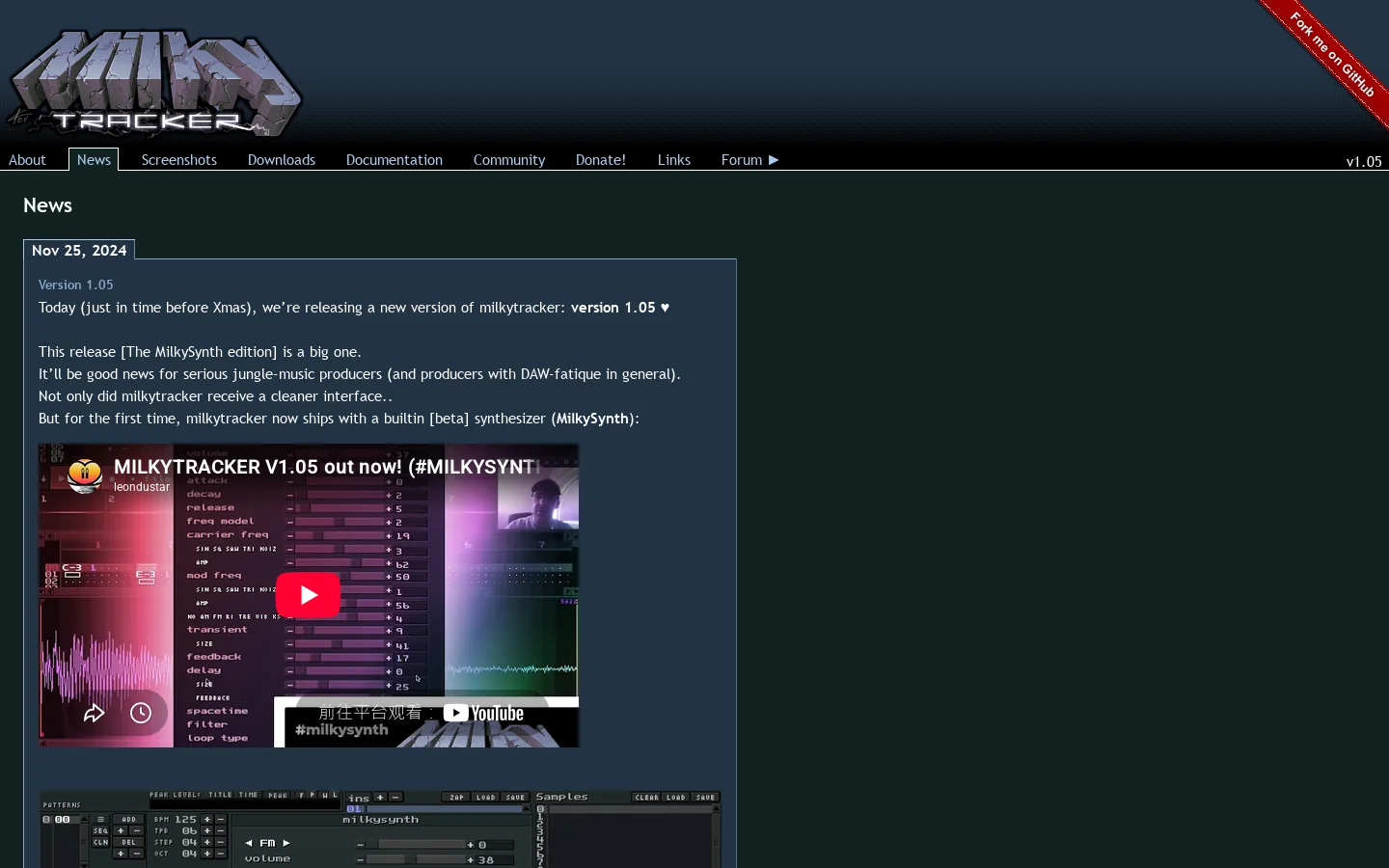The image size is (1389, 868).
Task: Open the video on YouTube via logo
Action: (x=483, y=714)
